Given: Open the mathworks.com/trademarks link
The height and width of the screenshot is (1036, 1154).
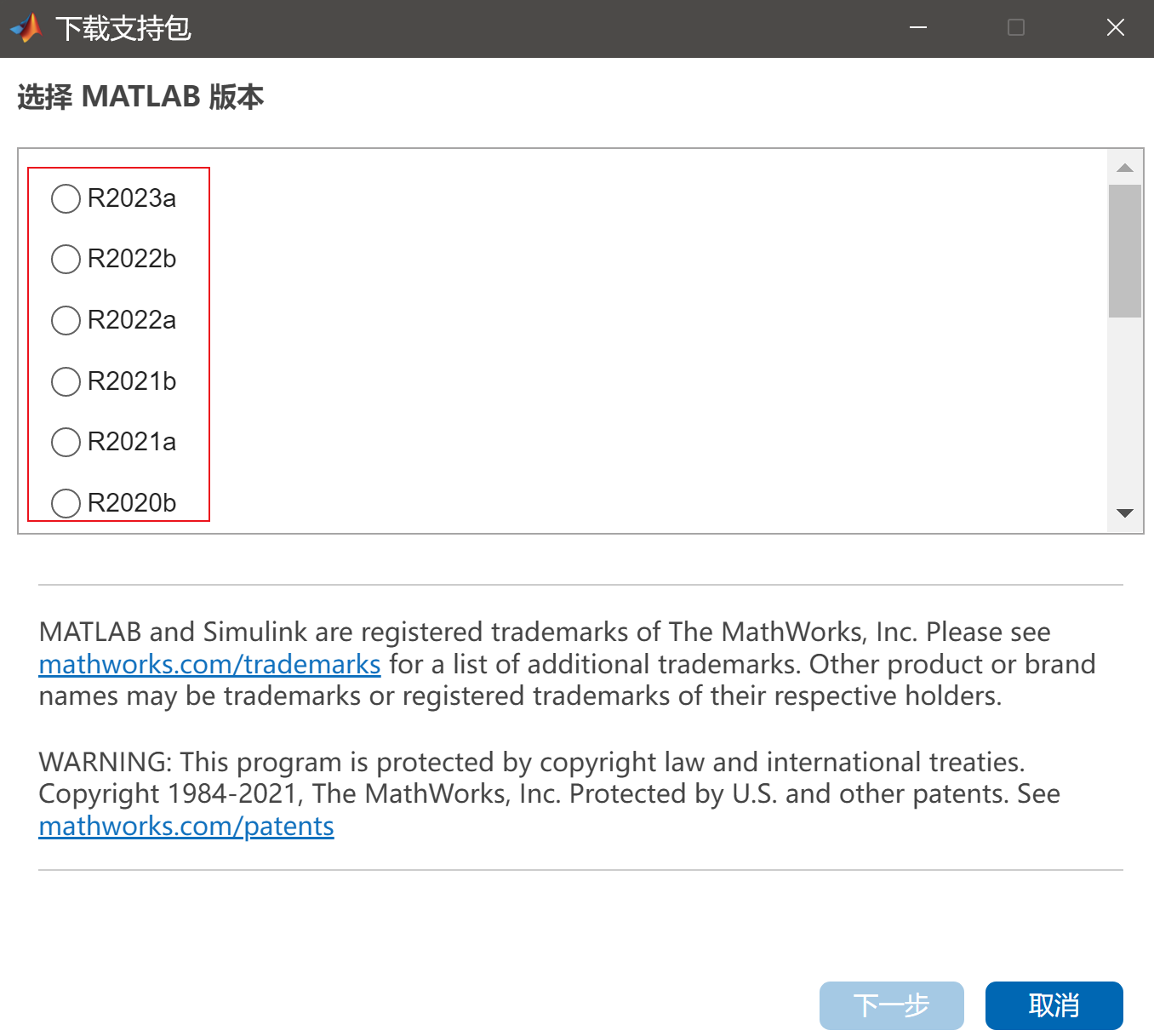Looking at the screenshot, I should 209,664.
